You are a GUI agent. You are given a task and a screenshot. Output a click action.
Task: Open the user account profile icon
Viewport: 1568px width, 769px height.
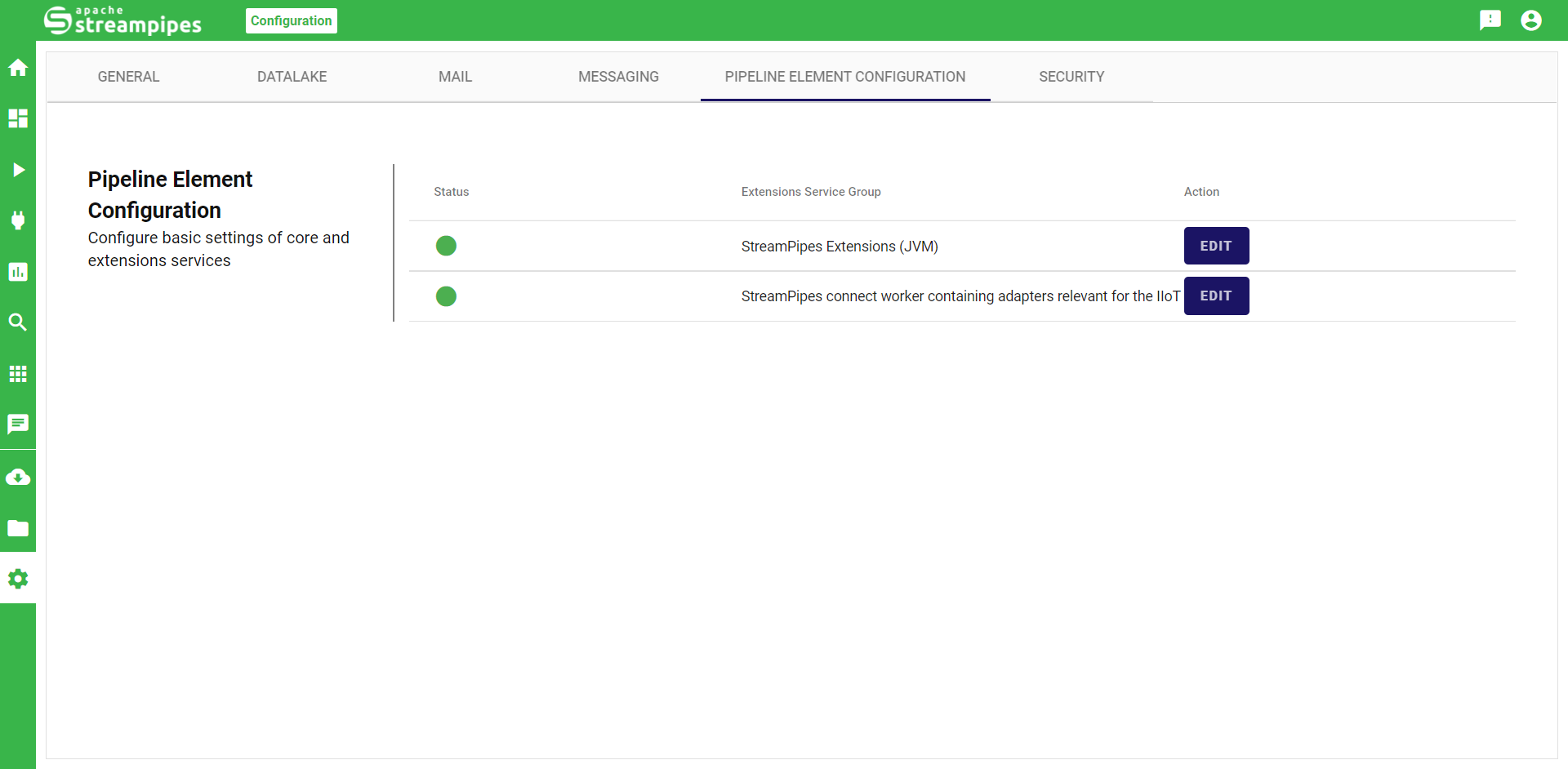pos(1530,20)
